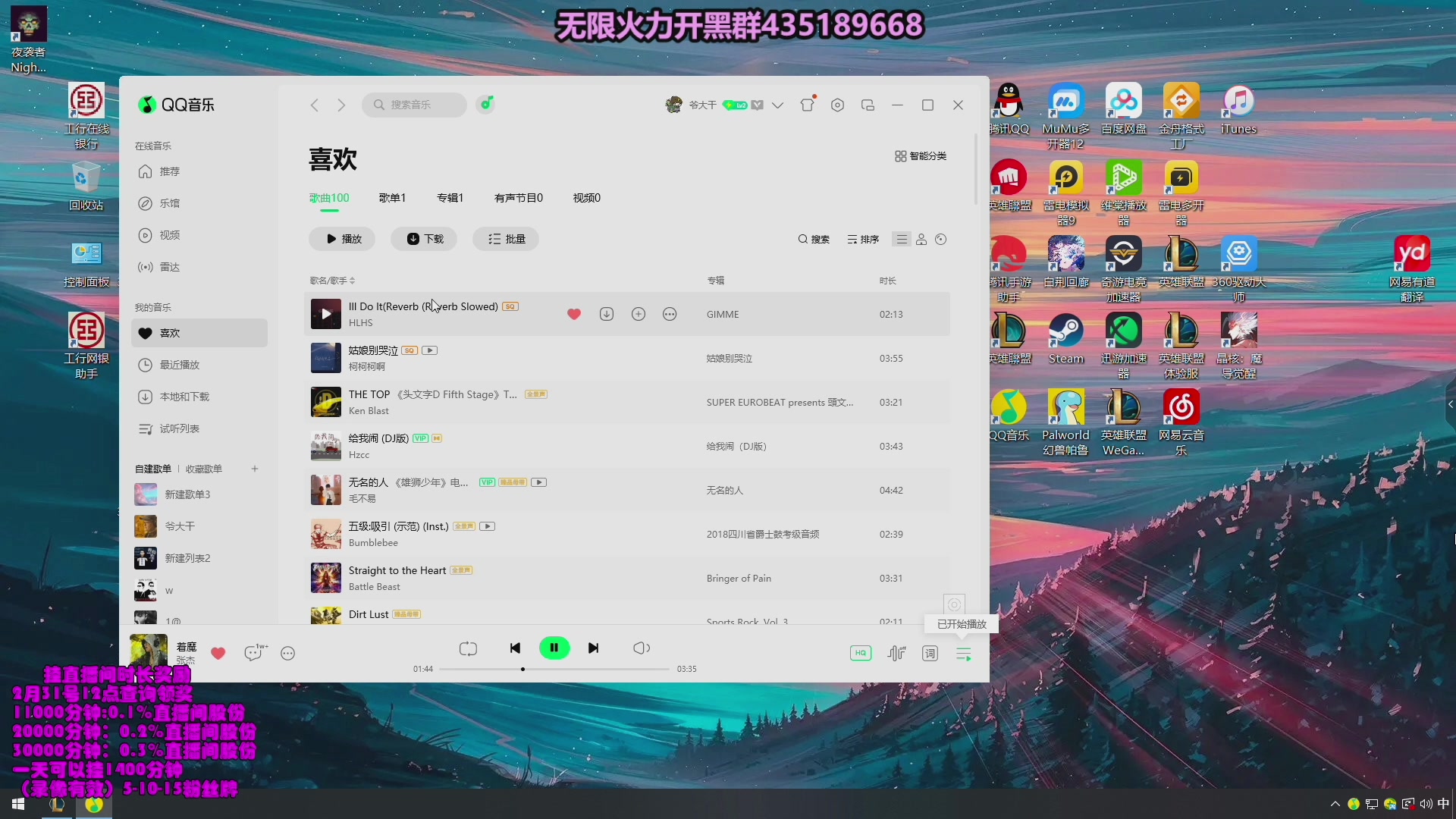Screen dimensions: 1456x819
Task: Open the 排序 sort dropdown
Action: tap(863, 239)
